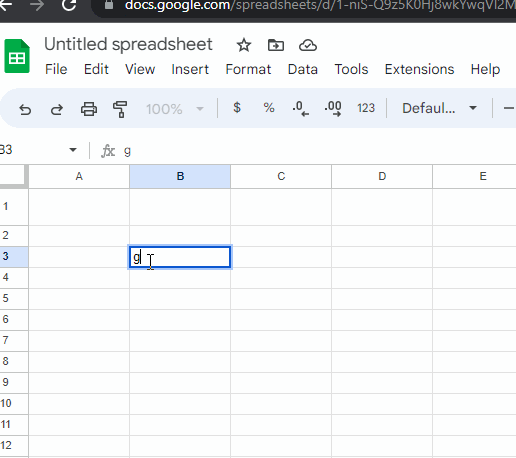Select row 12 header
Image resolution: width=516 pixels, height=458 pixels.
pos(14,446)
